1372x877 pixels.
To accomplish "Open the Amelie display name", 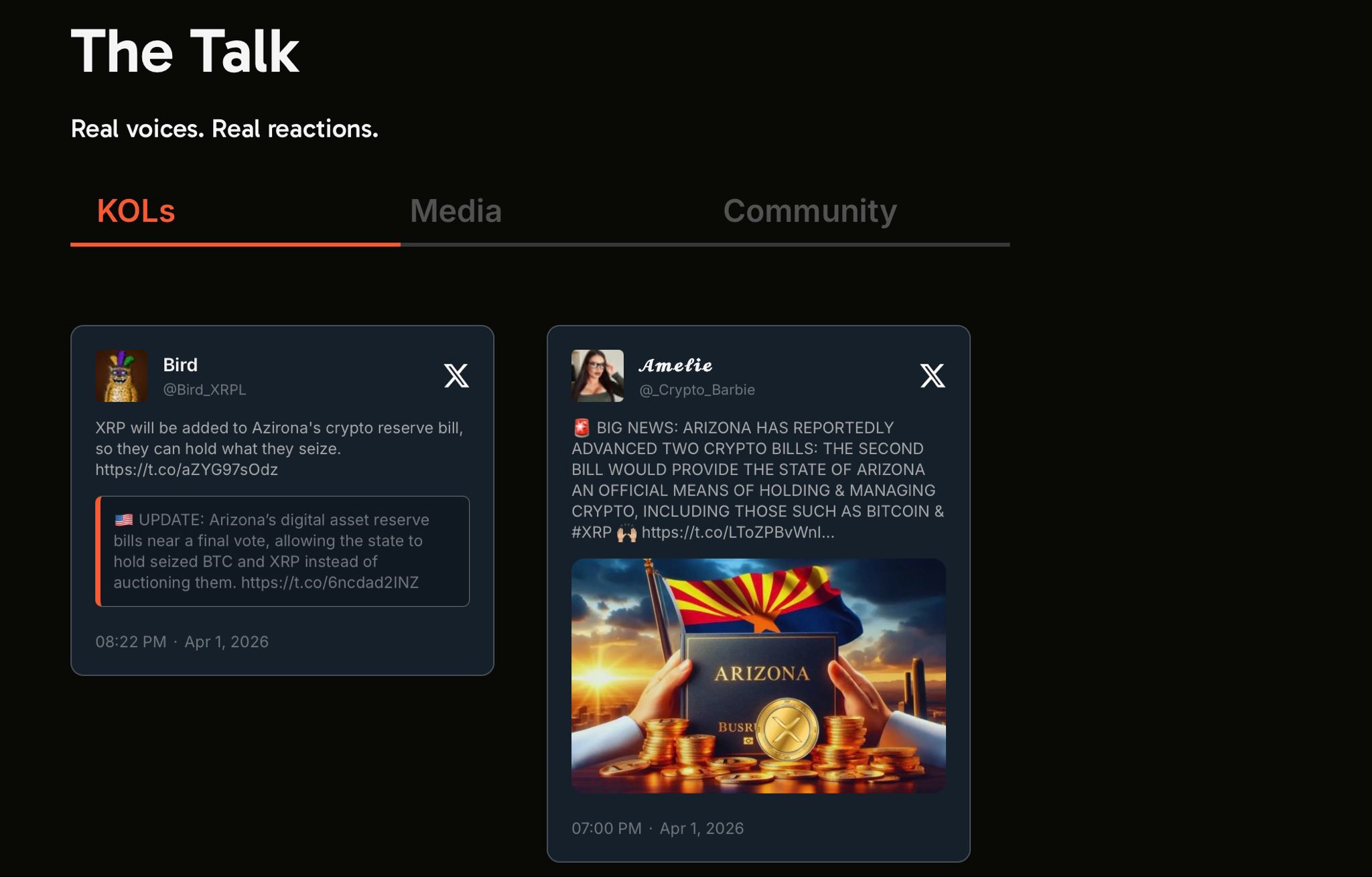I will coord(675,365).
